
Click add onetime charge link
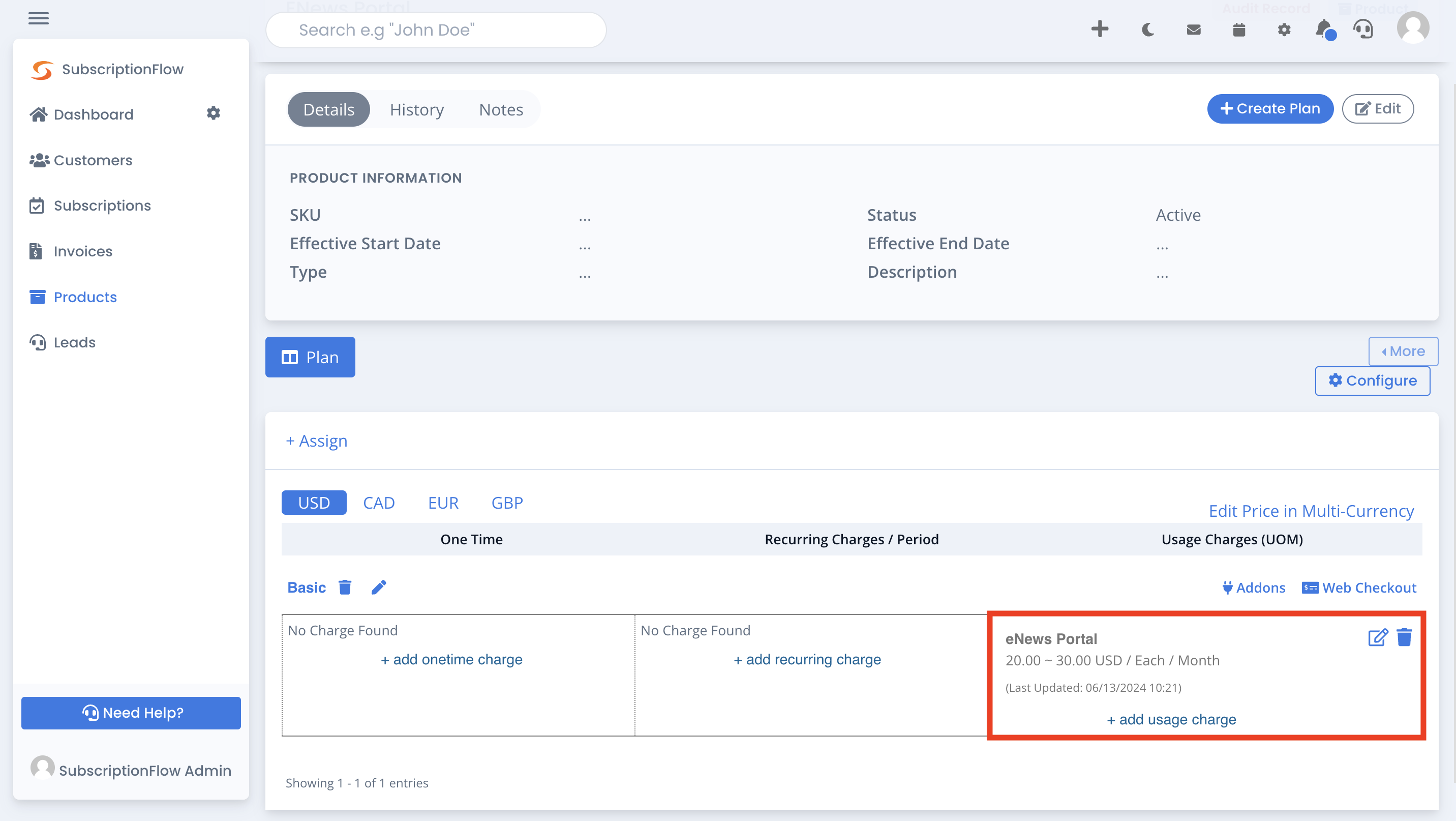coord(451,659)
